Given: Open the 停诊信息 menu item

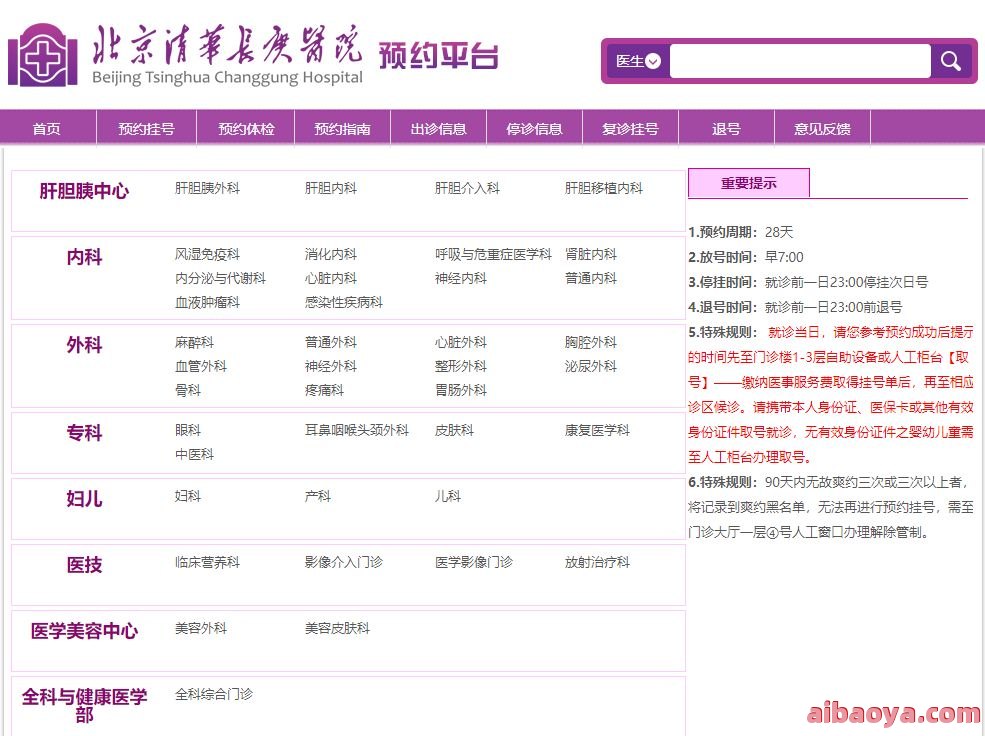Looking at the screenshot, I should pos(535,129).
